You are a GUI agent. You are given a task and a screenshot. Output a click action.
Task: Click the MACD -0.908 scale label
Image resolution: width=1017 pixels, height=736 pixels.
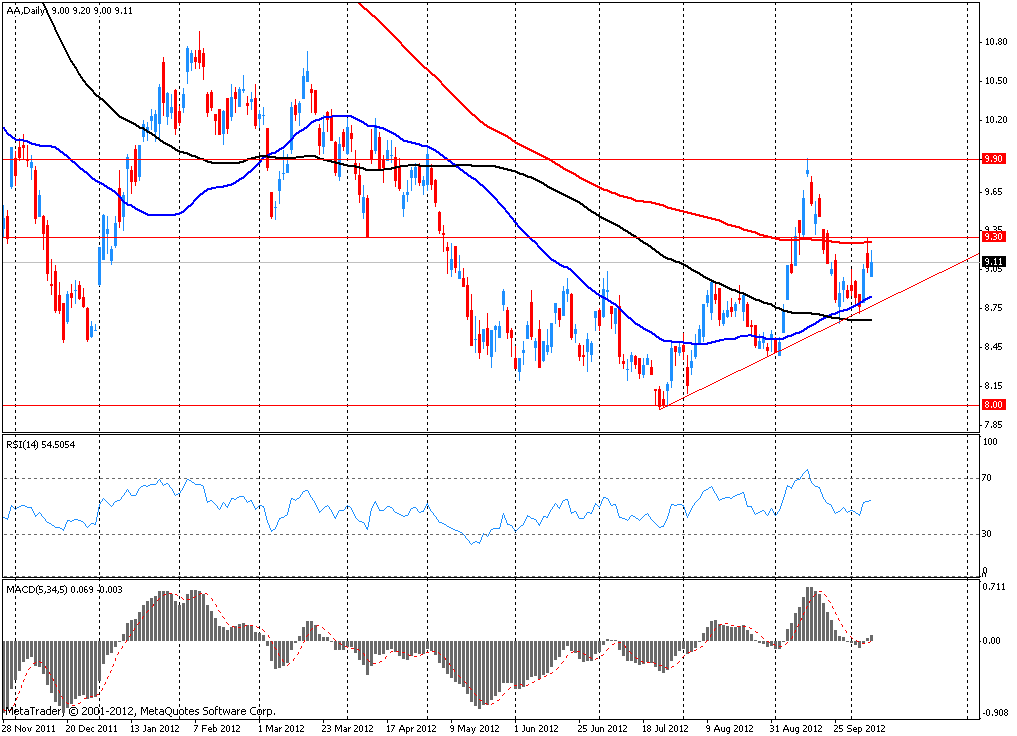(x=993, y=712)
